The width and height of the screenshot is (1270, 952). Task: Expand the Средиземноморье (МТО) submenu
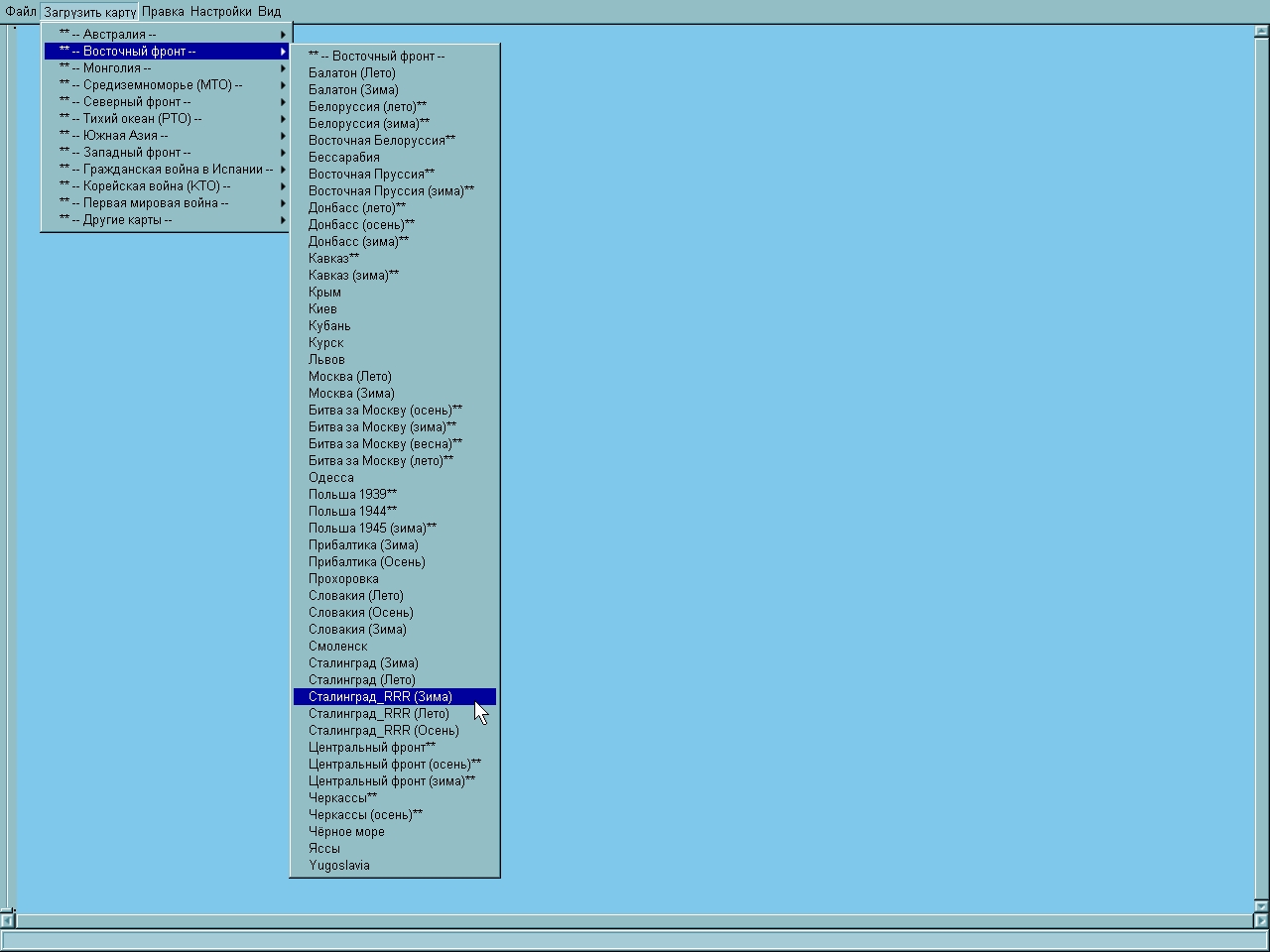167,85
